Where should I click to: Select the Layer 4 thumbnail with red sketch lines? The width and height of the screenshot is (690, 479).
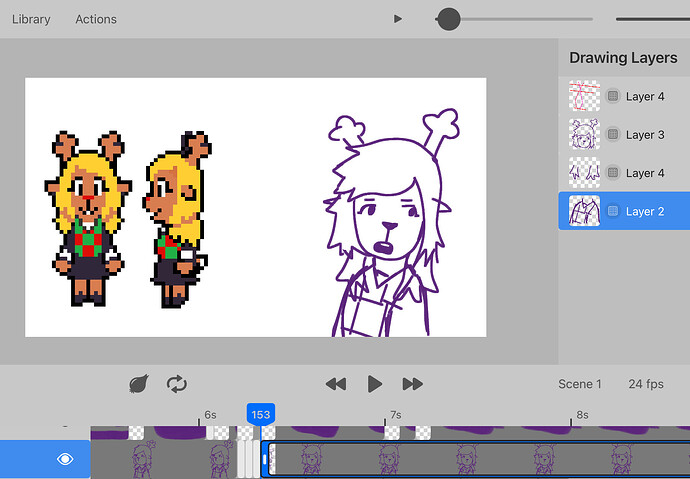click(x=584, y=96)
